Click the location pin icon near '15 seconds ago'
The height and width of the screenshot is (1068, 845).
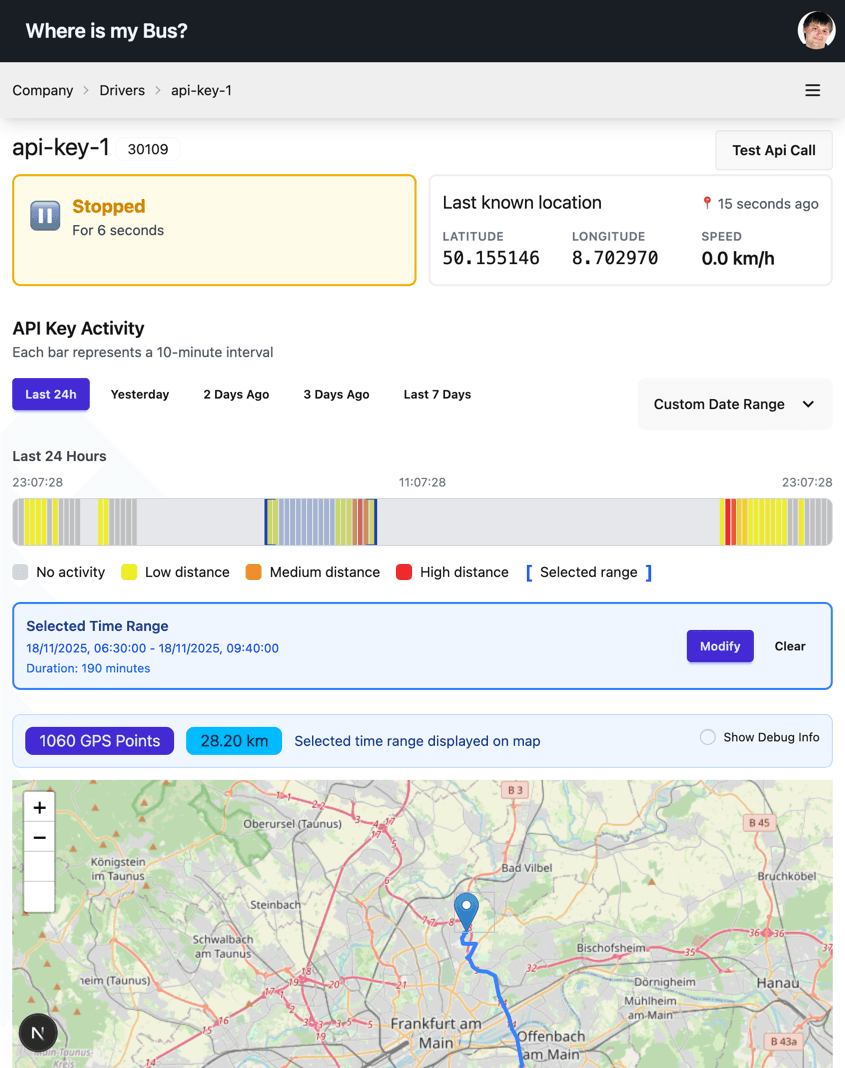click(x=707, y=203)
